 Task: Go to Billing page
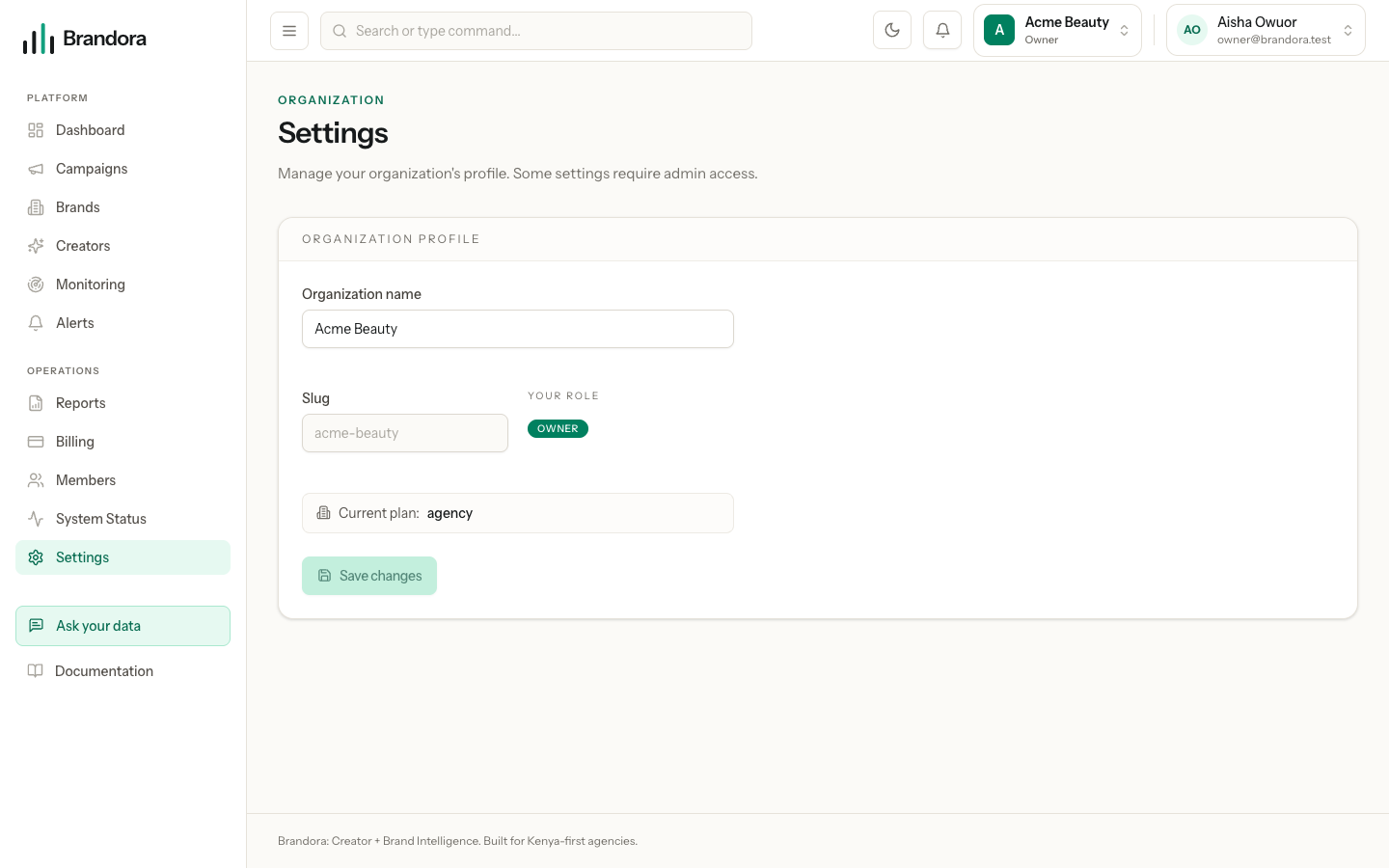(x=123, y=442)
